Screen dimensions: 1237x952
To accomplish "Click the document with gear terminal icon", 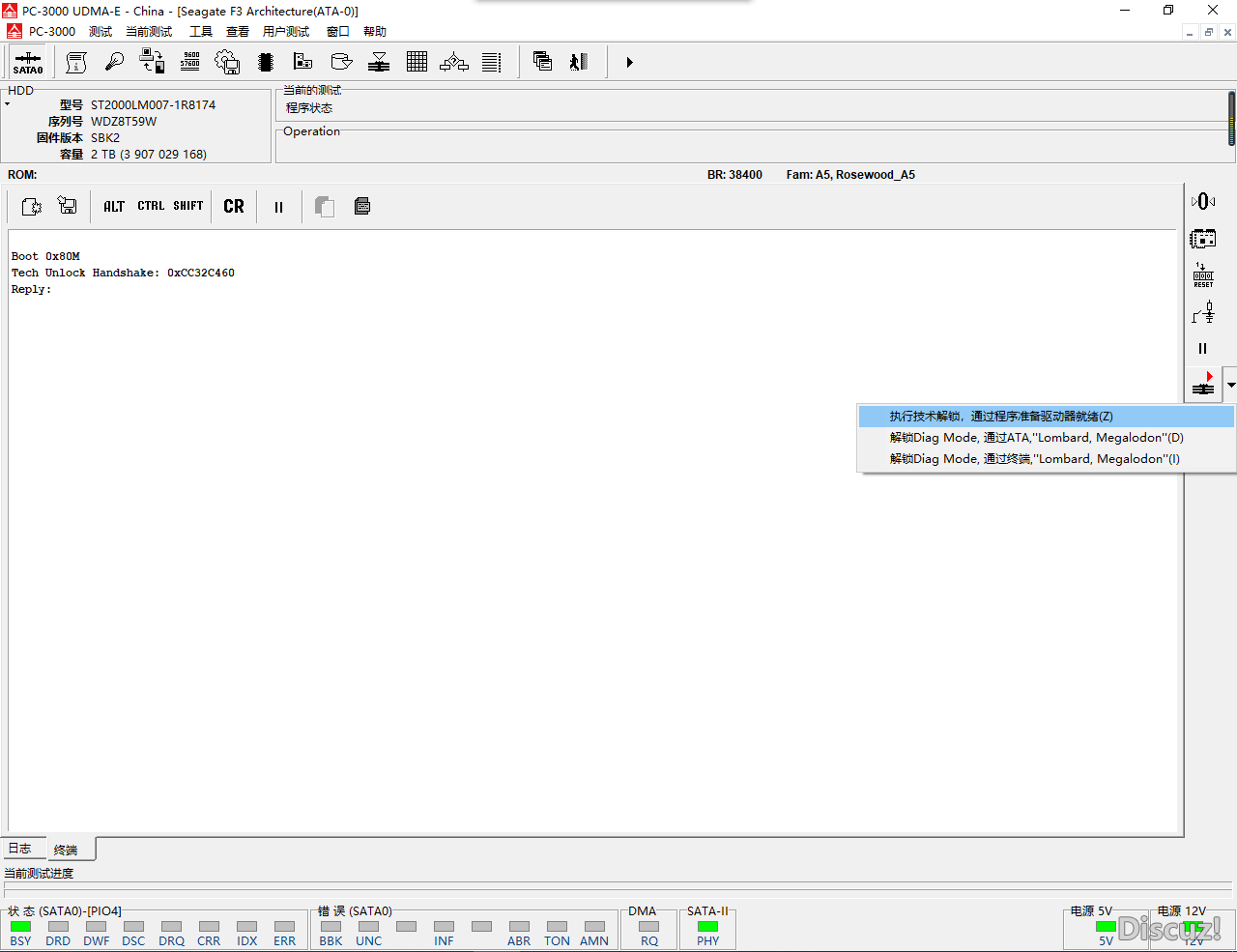I will (31, 206).
